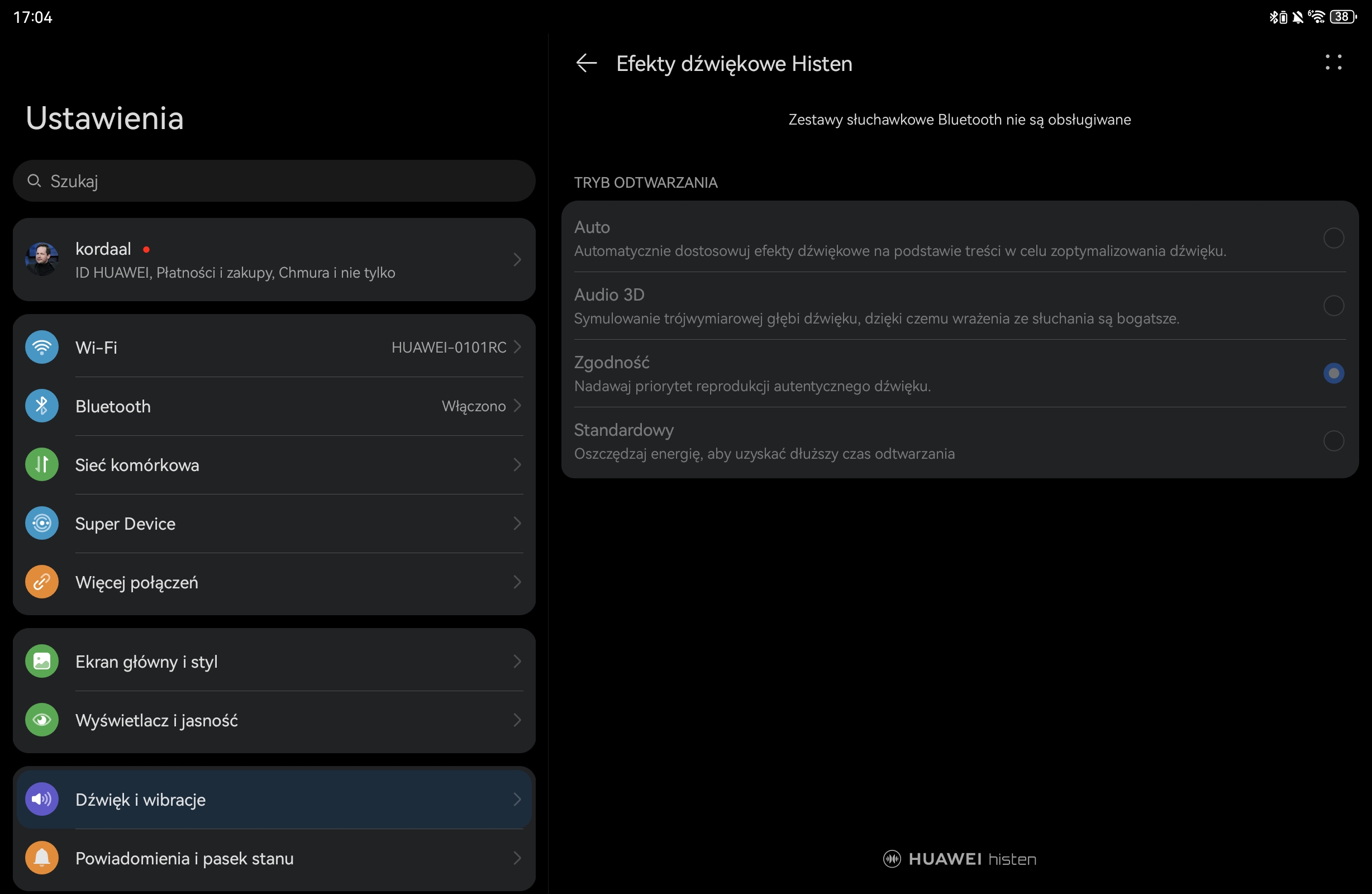The image size is (1372, 894).
Task: Open Wyświetlacz i jasność chevron
Action: 517,720
